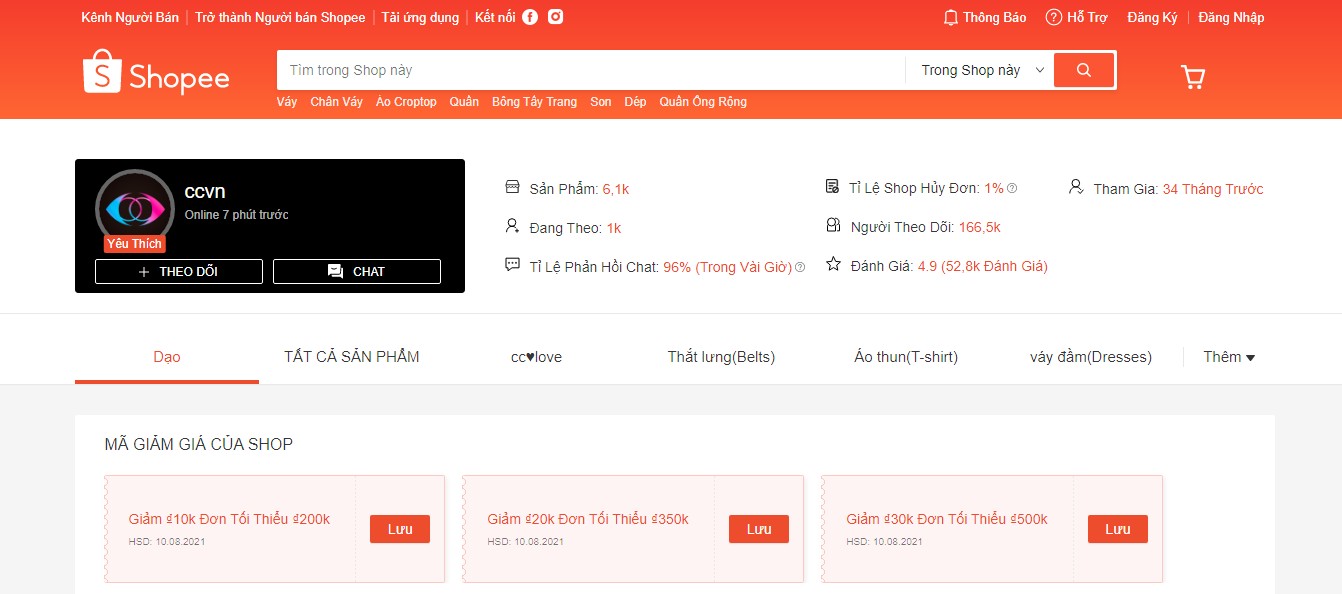Viewport: 1342px width, 594px height.
Task: Click info icon beside chat response rate
Action: [x=800, y=267]
